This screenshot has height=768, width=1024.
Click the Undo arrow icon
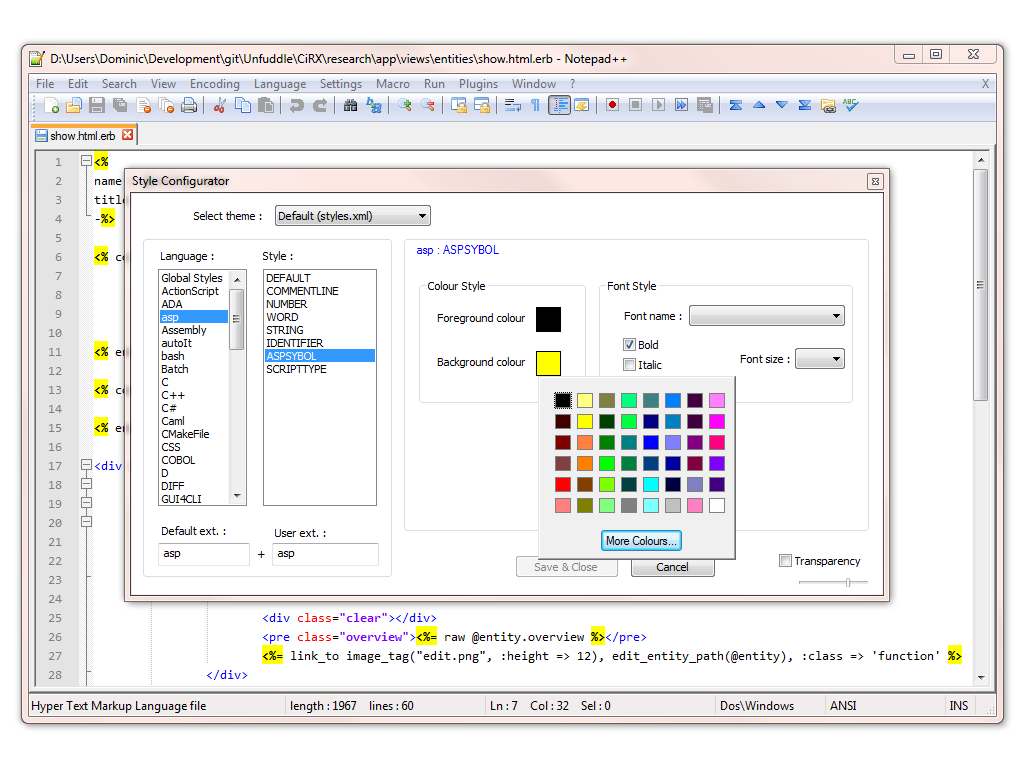pyautogui.click(x=296, y=105)
